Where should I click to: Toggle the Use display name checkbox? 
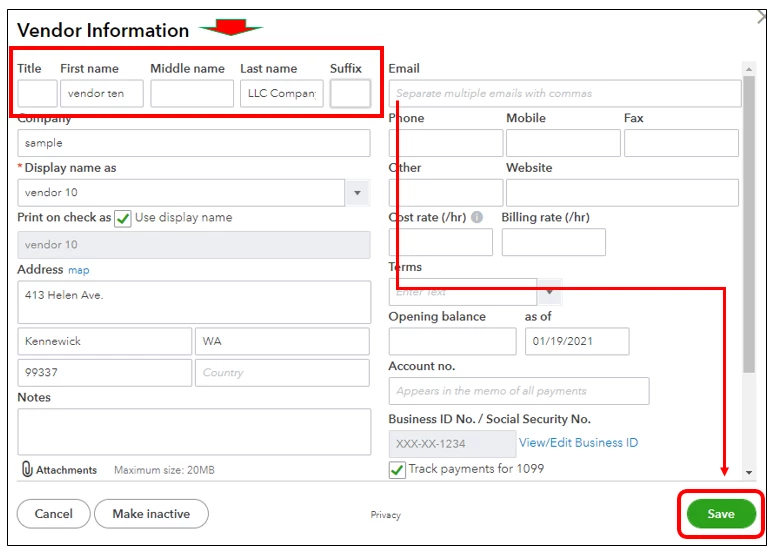123,218
